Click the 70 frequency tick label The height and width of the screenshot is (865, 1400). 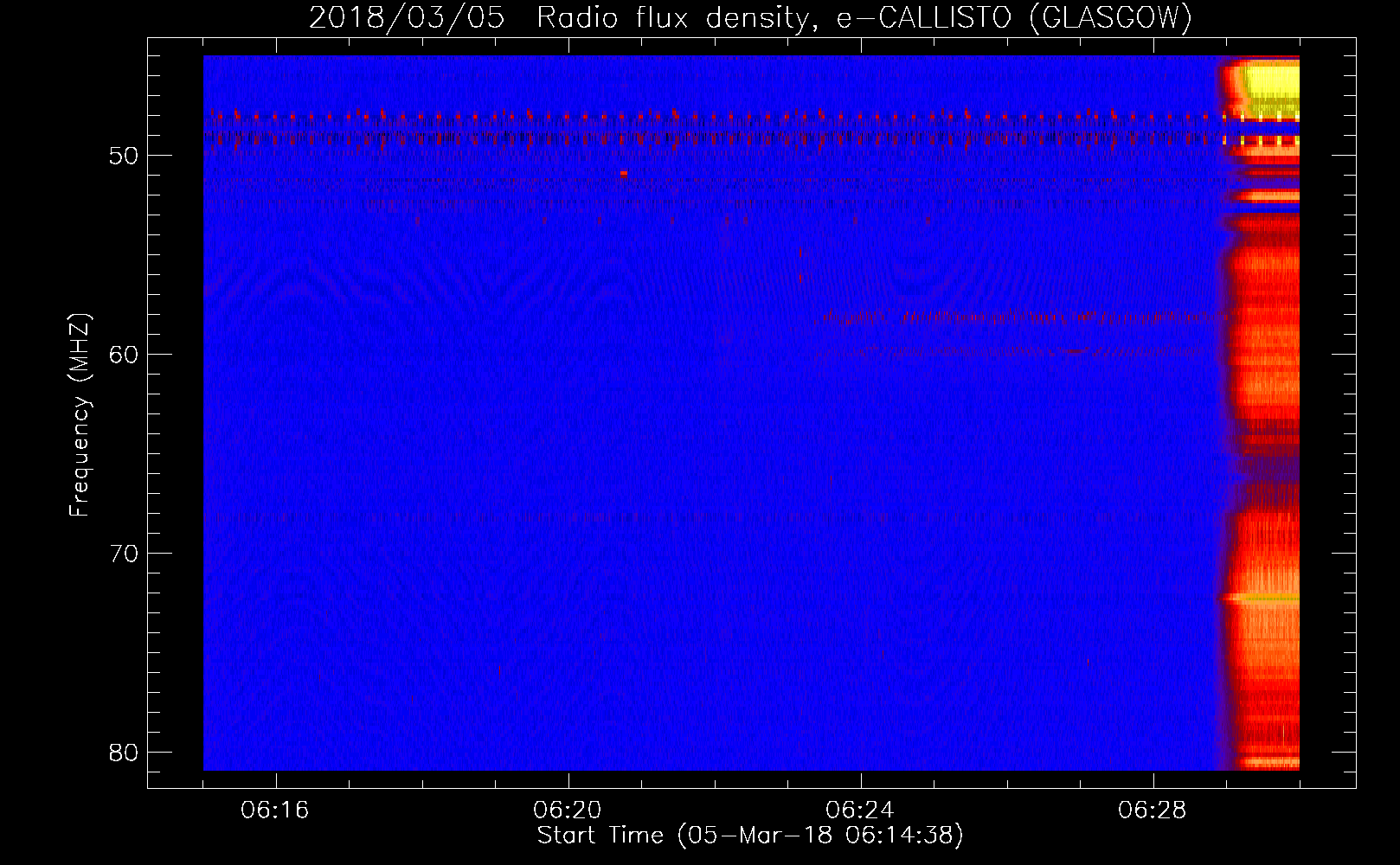(x=124, y=554)
